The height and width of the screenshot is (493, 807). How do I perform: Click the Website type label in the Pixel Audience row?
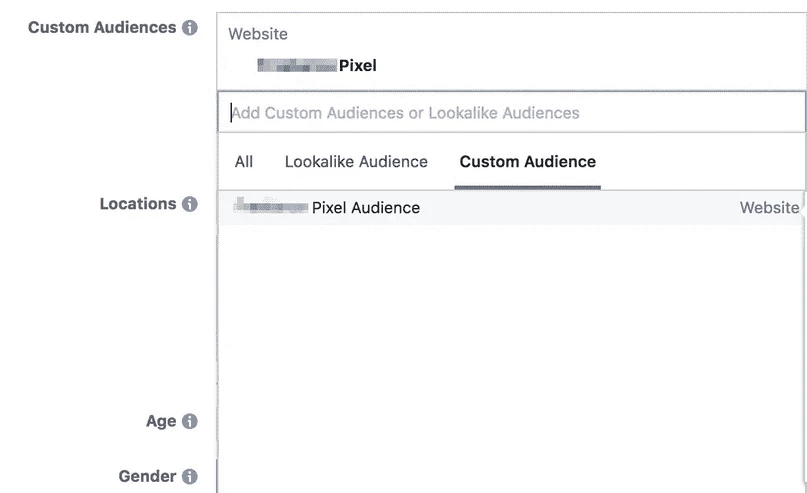click(x=769, y=207)
